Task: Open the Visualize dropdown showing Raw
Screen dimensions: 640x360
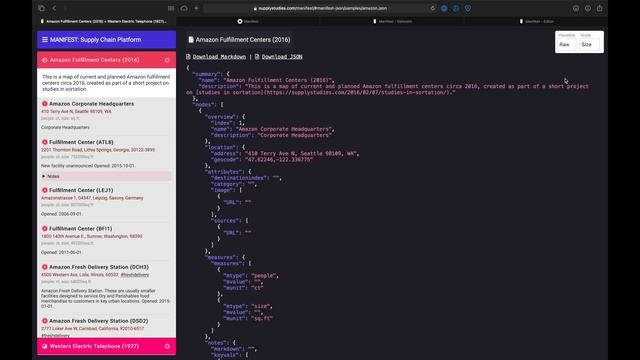Action: click(567, 44)
